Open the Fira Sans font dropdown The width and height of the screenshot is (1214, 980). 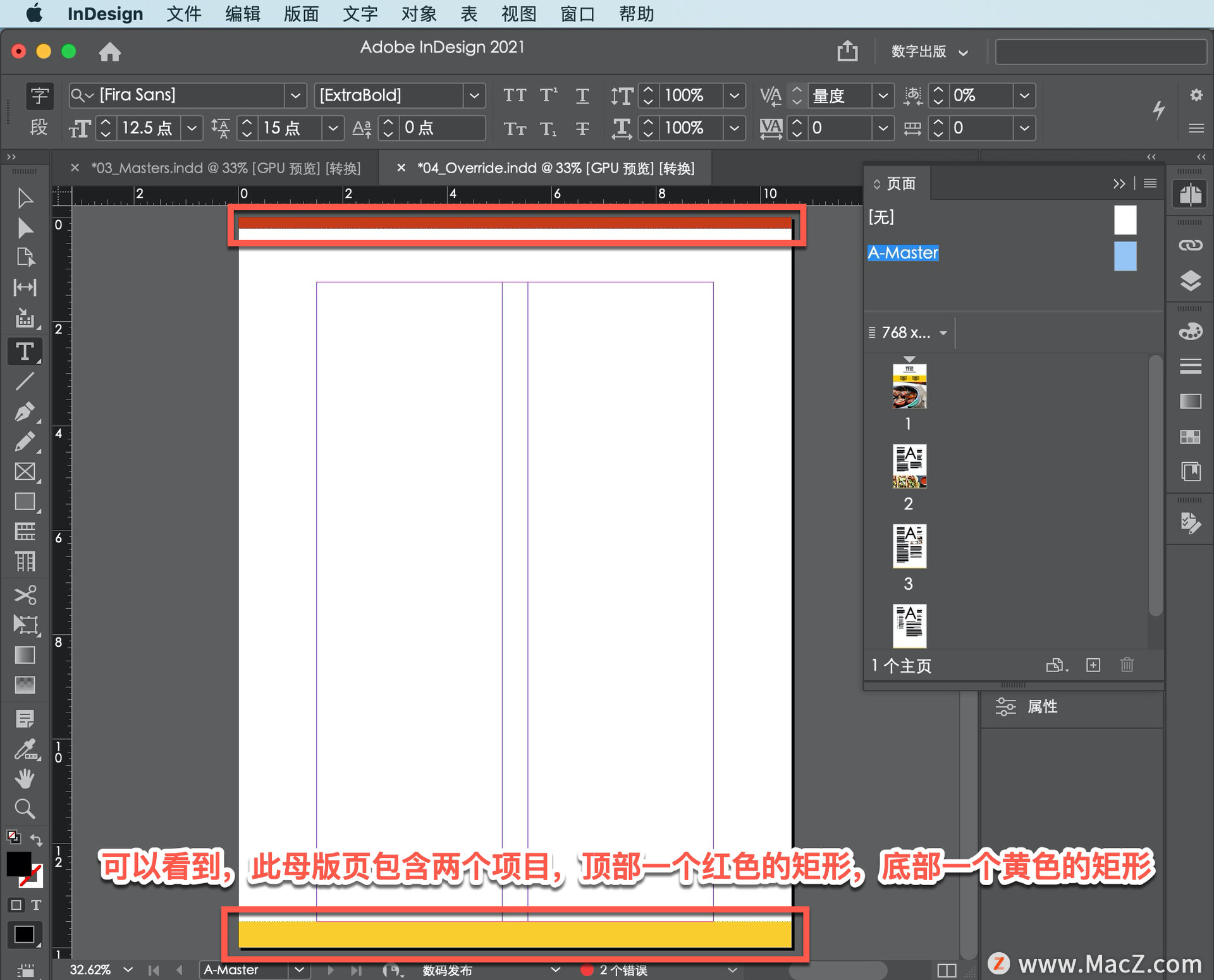(295, 95)
